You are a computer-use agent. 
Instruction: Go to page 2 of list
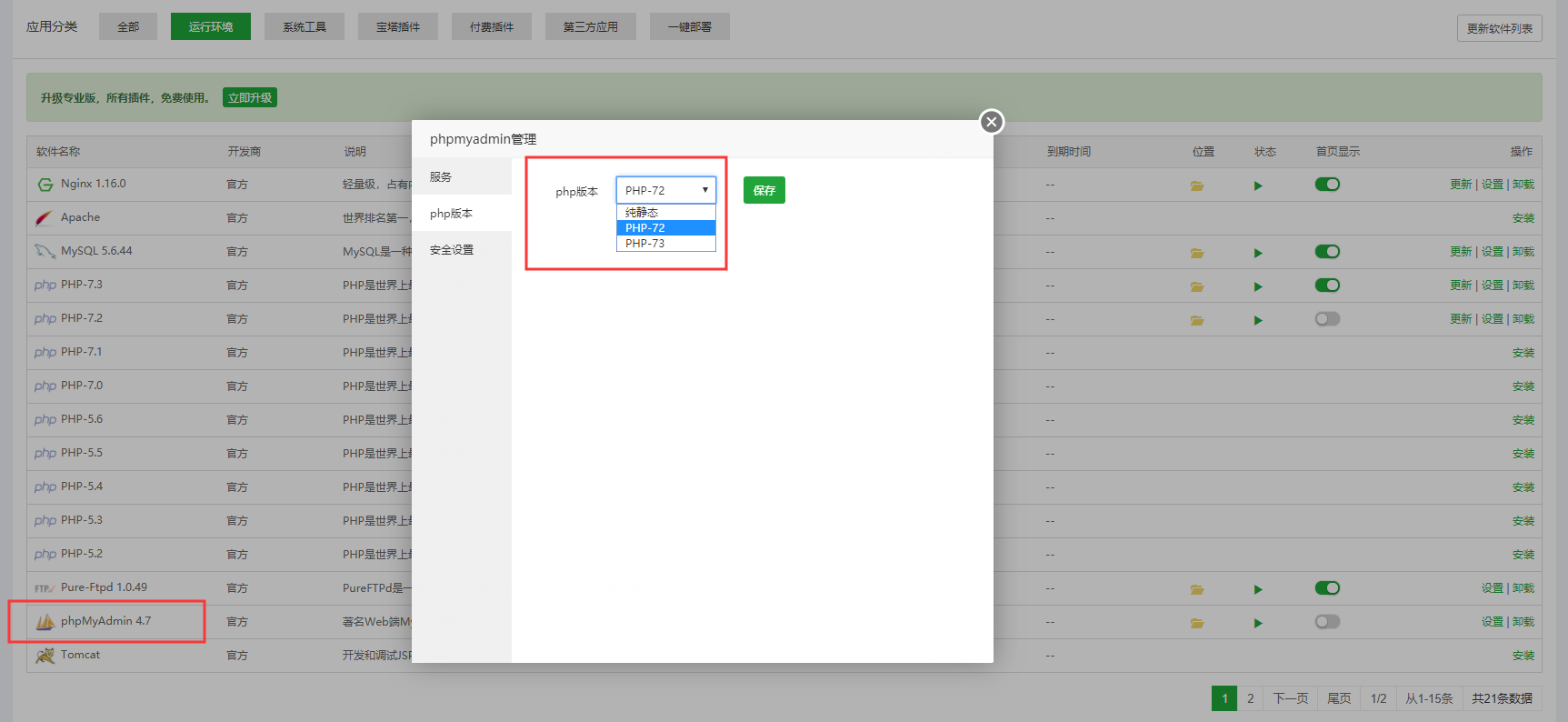pyautogui.click(x=1251, y=698)
